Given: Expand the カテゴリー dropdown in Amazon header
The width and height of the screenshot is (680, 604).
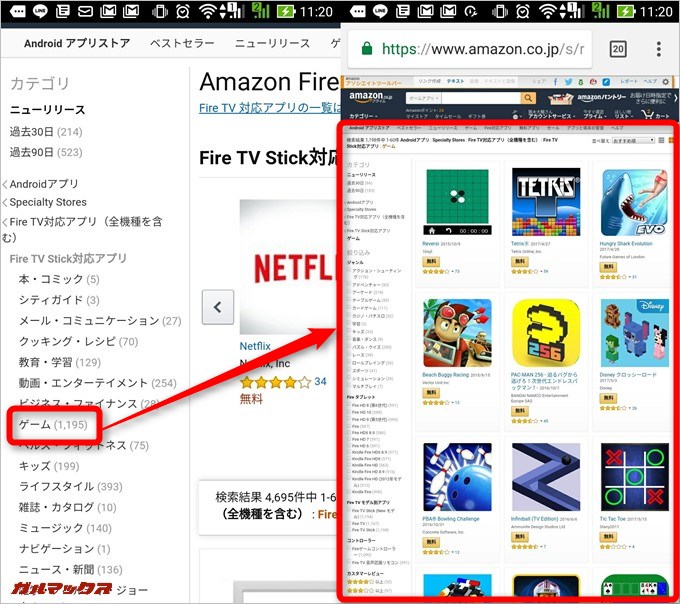Looking at the screenshot, I should [x=363, y=116].
